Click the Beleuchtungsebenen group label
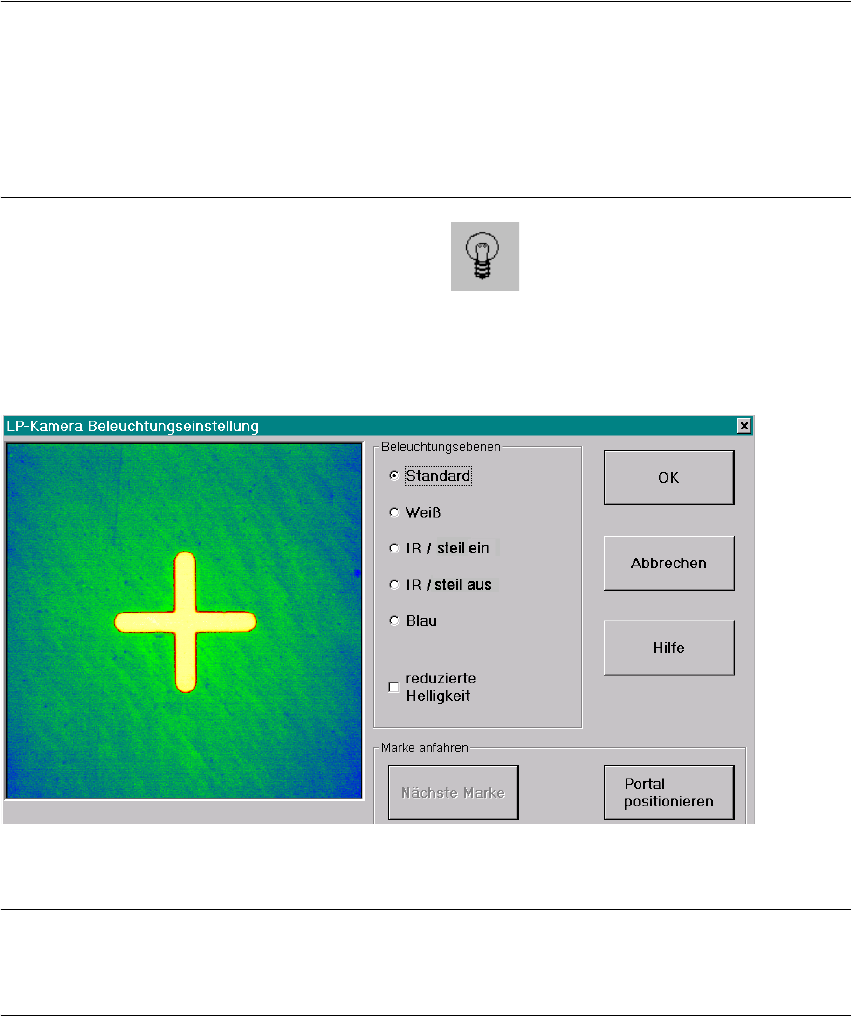The image size is (851, 1016). (441, 446)
